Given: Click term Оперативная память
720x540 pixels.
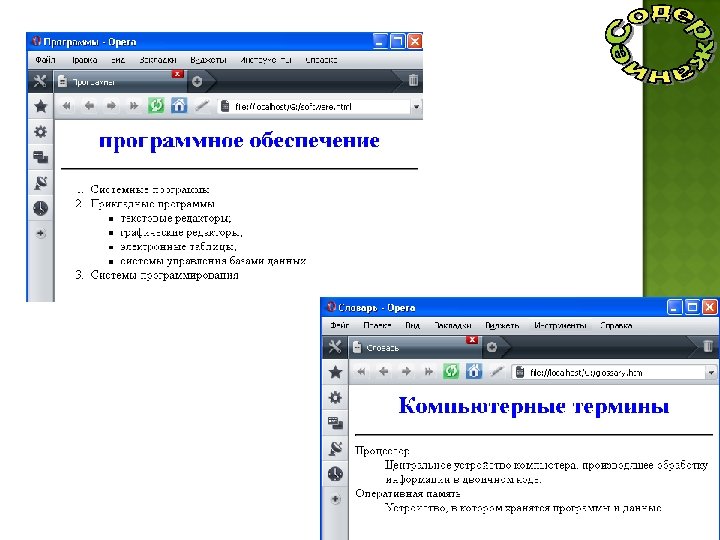Looking at the screenshot, I should pos(408,494).
